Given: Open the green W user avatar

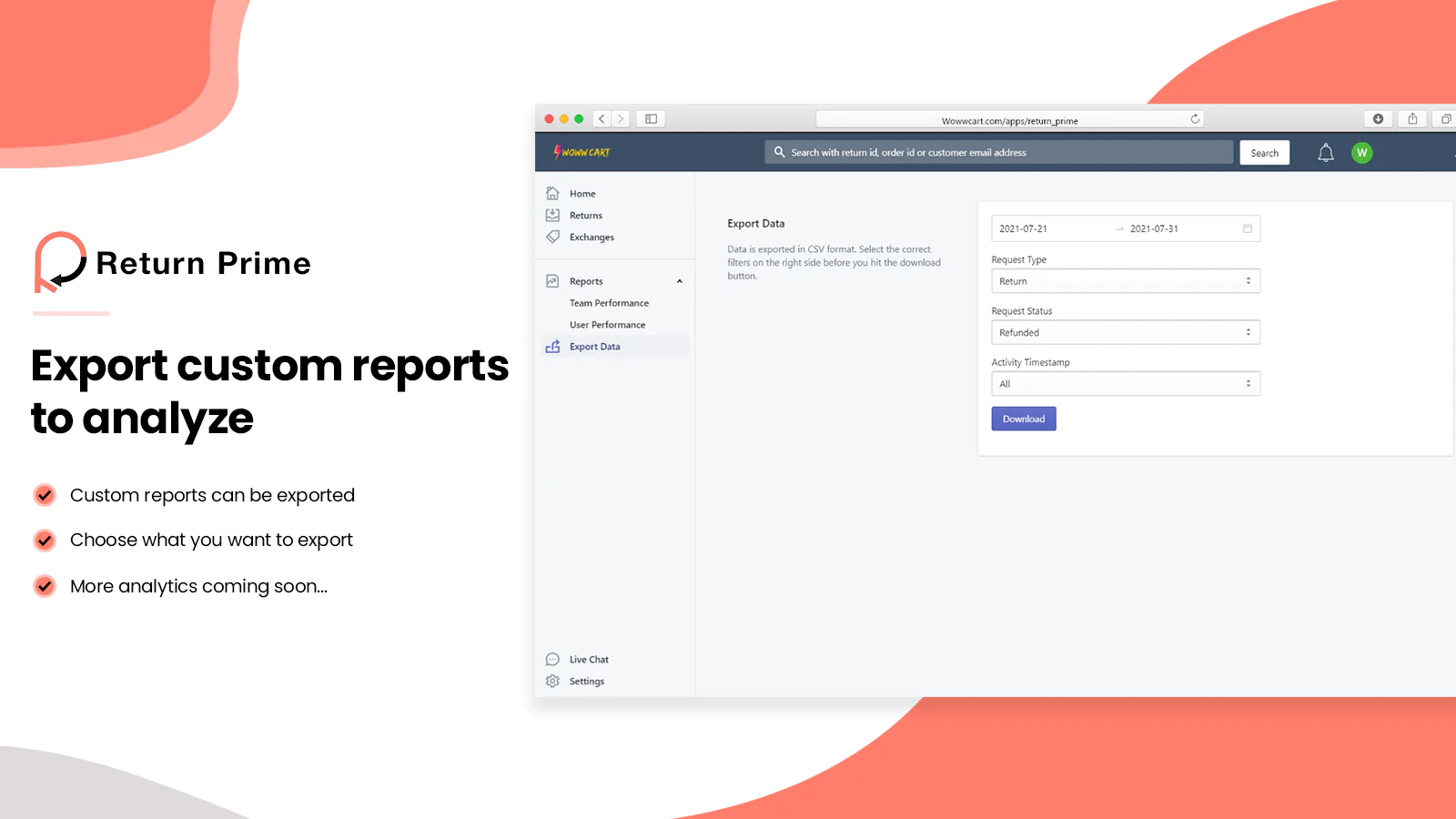Looking at the screenshot, I should (x=1361, y=153).
